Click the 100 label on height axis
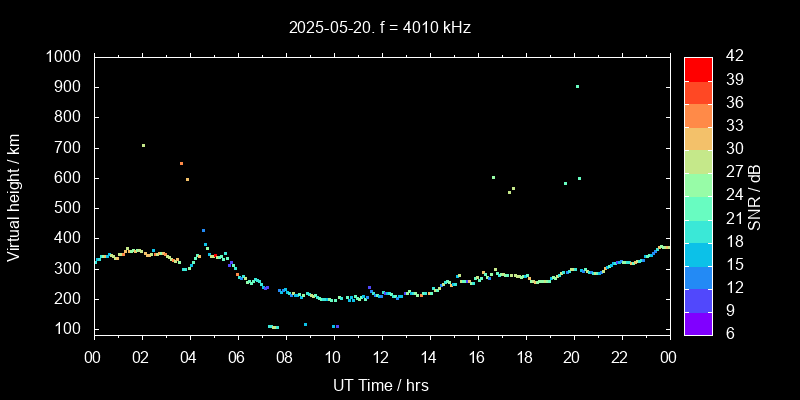The height and width of the screenshot is (400, 800). coord(70,329)
